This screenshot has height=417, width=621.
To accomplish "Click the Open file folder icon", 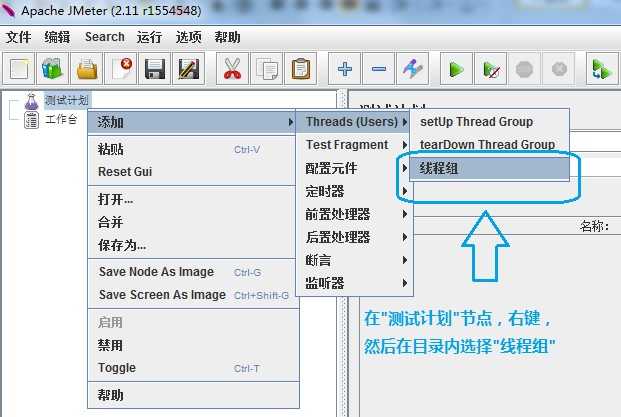I will click(86, 69).
